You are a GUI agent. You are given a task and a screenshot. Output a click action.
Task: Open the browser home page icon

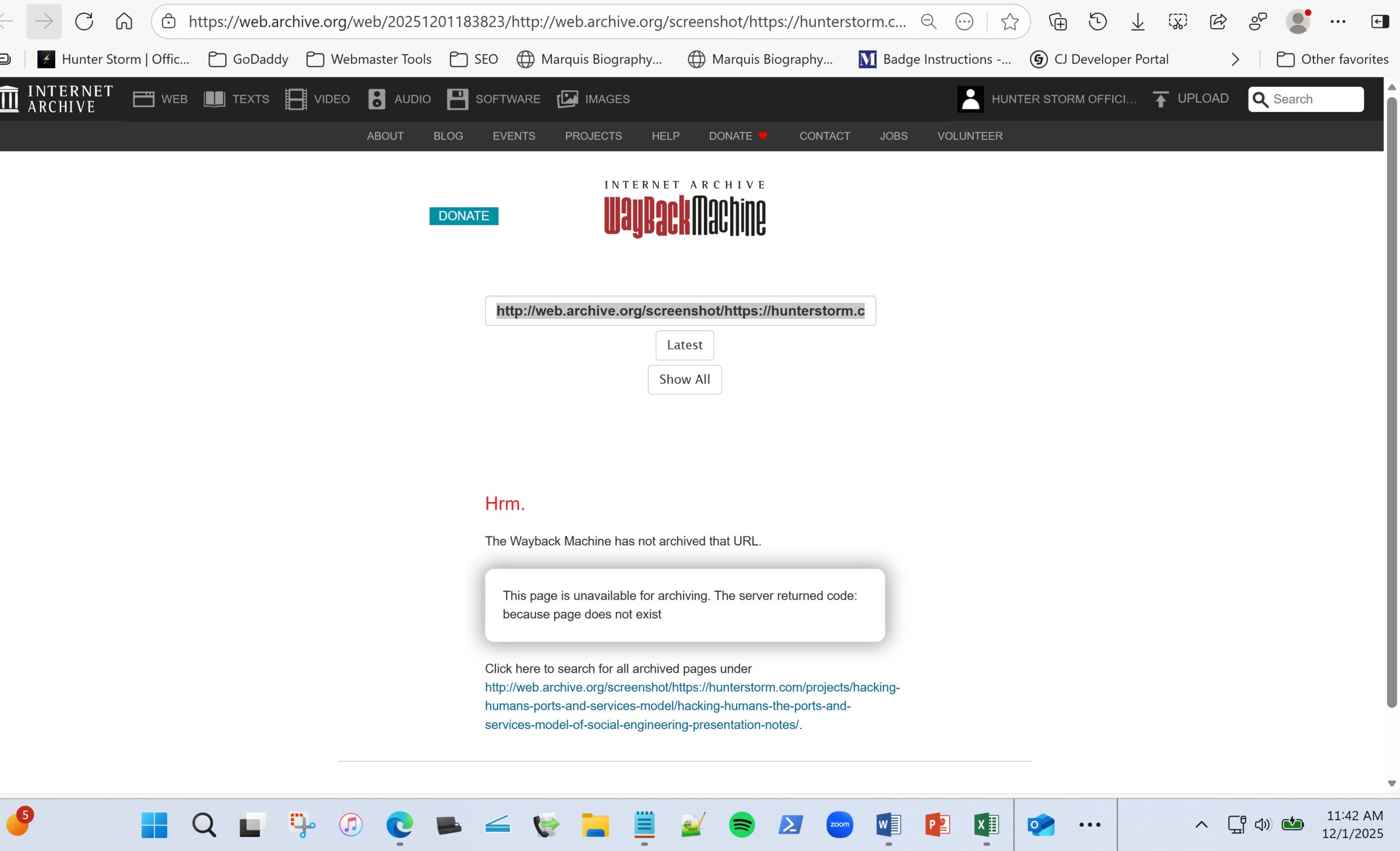point(124,21)
